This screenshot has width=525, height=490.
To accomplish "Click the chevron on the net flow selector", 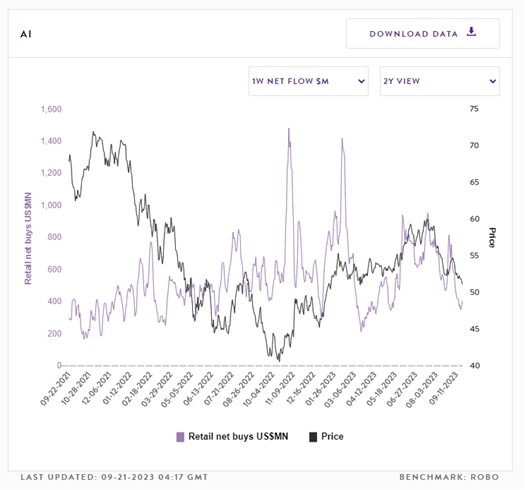I will point(361,81).
